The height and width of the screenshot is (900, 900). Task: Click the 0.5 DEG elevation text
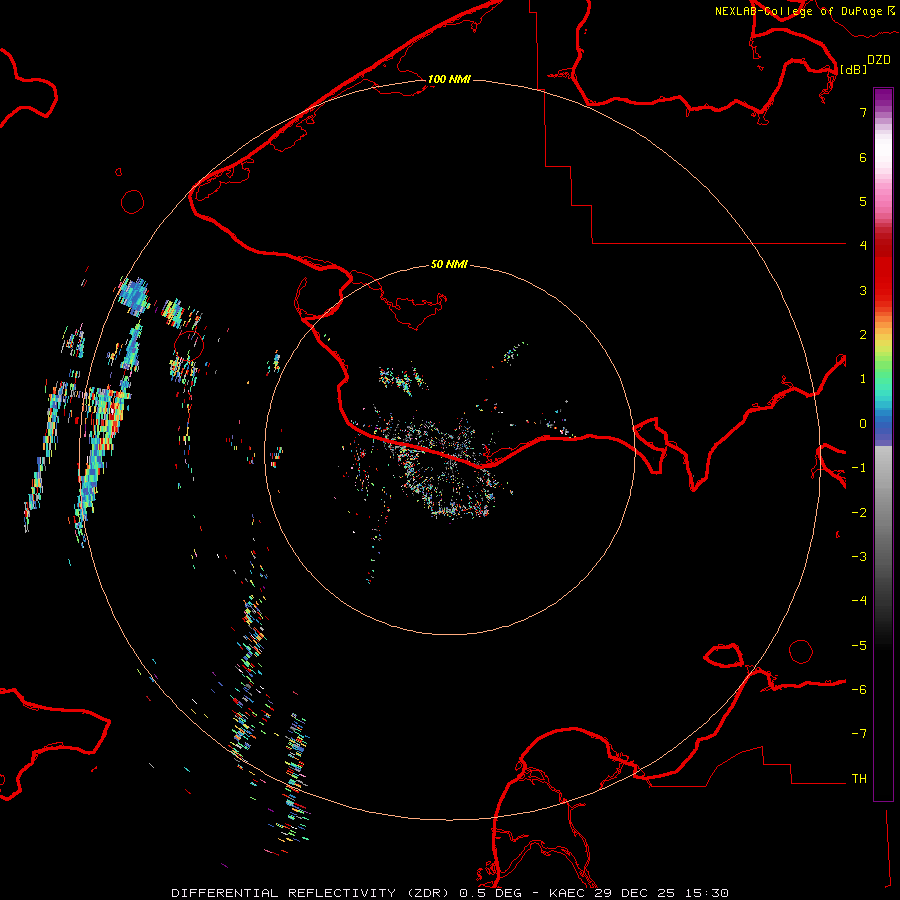[x=492, y=893]
